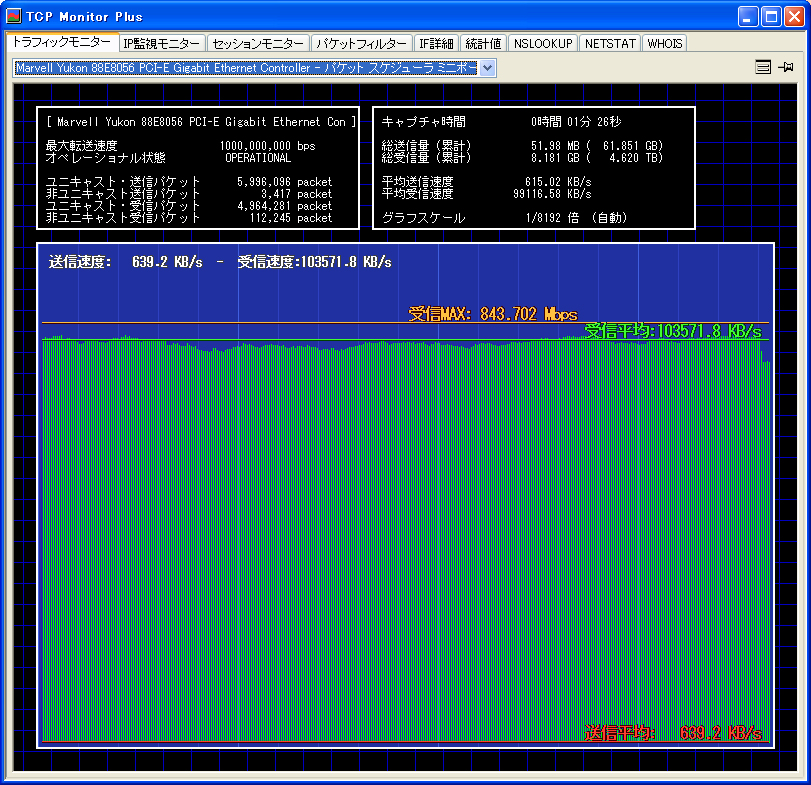
Task: Switch to the NETSTAT tab
Action: click(x=610, y=44)
